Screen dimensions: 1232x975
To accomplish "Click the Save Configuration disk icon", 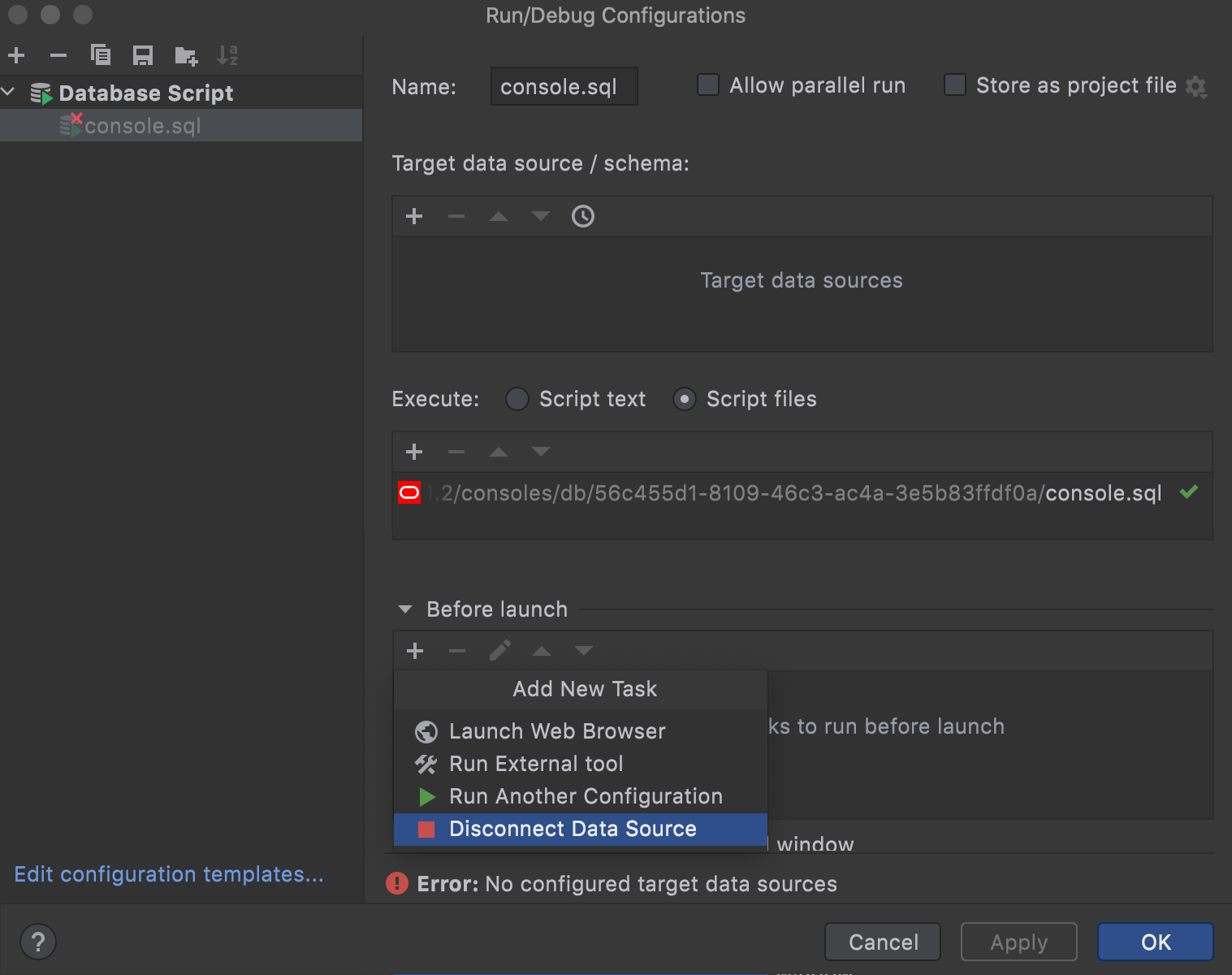I will 143,55.
